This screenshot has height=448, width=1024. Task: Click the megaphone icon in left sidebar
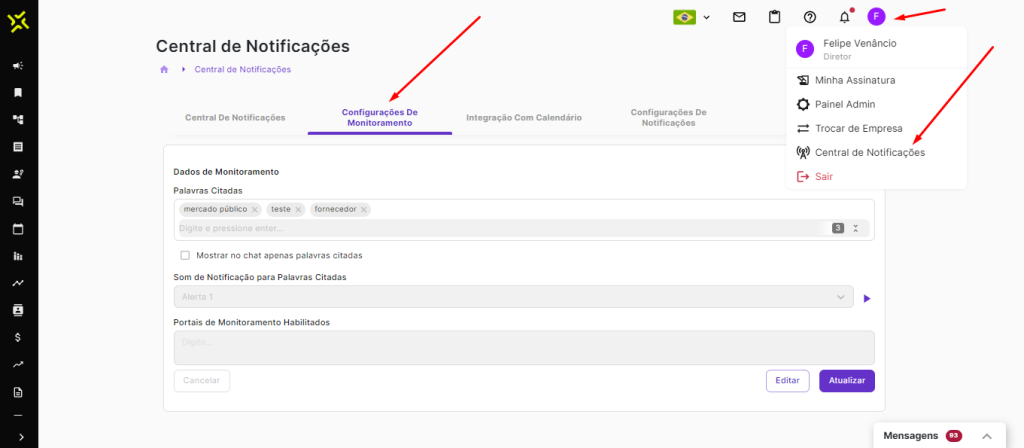(x=18, y=66)
